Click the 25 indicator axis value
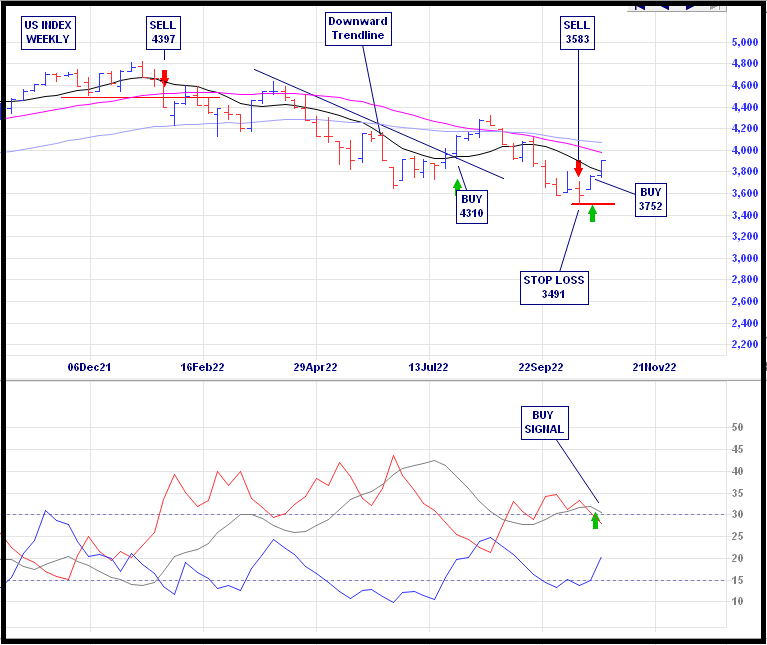 pos(738,536)
